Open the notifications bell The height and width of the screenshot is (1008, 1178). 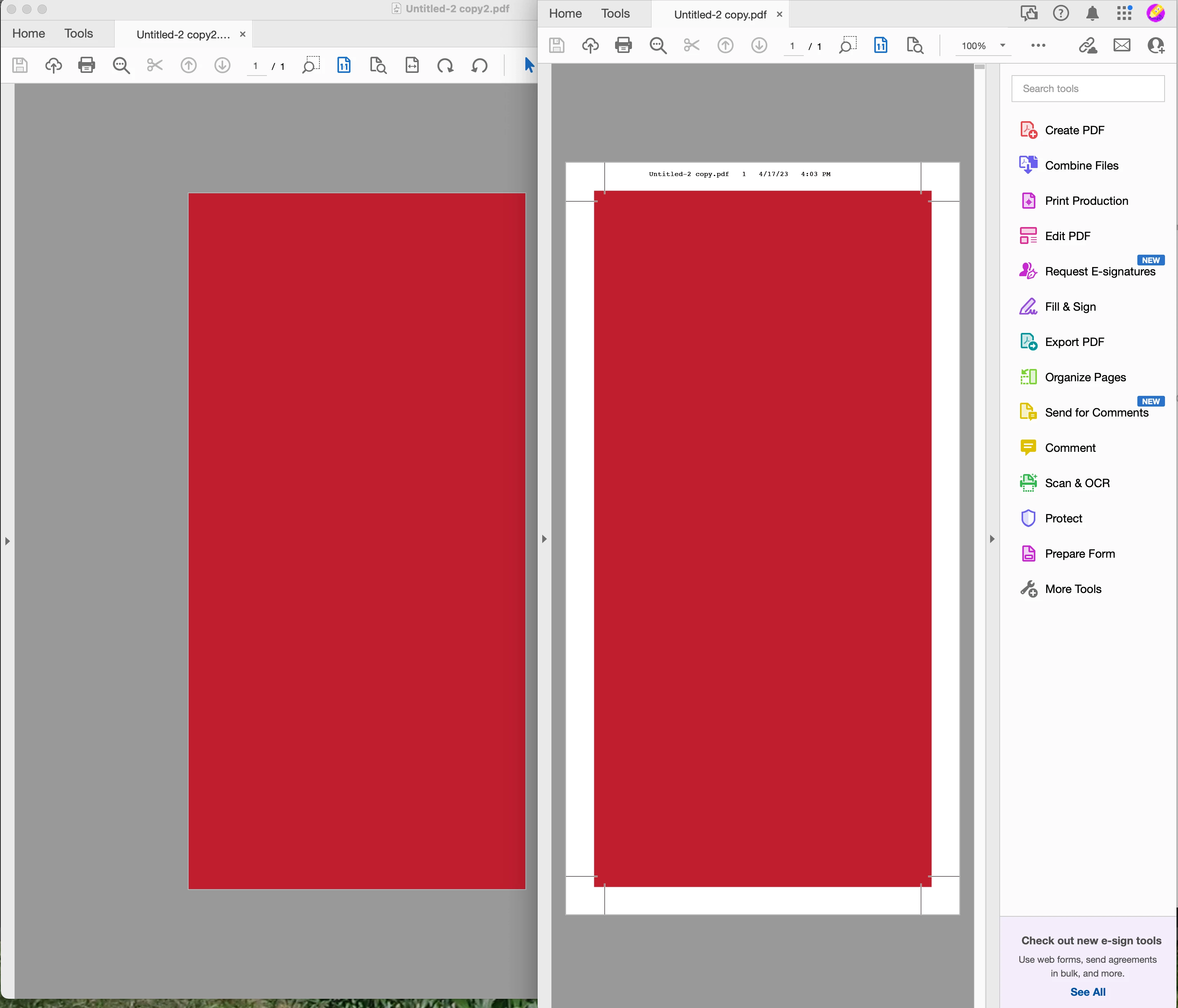click(x=1092, y=14)
